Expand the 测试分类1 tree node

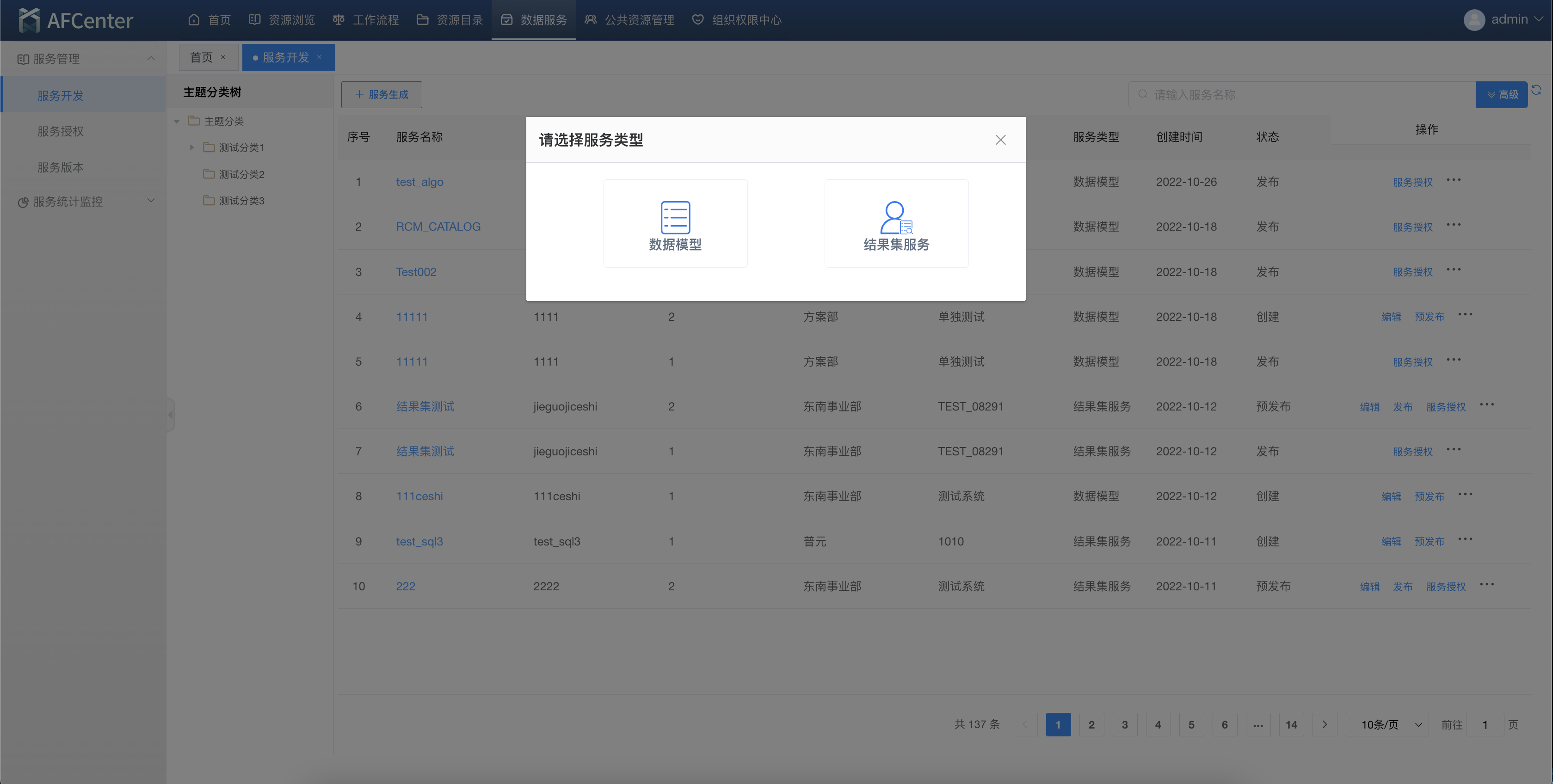[192, 147]
